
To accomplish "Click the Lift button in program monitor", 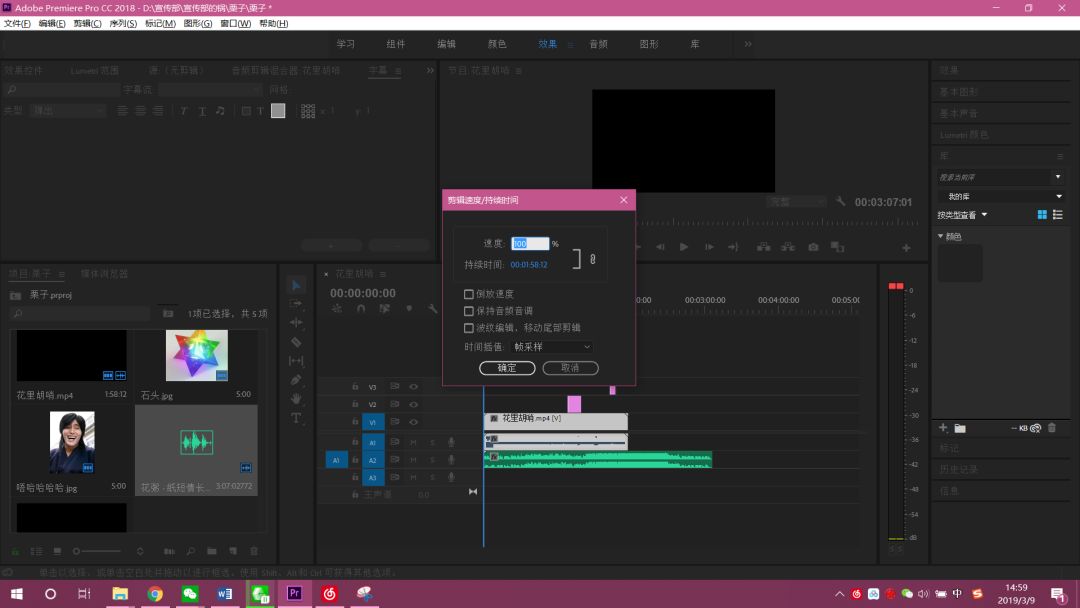I will coord(763,247).
